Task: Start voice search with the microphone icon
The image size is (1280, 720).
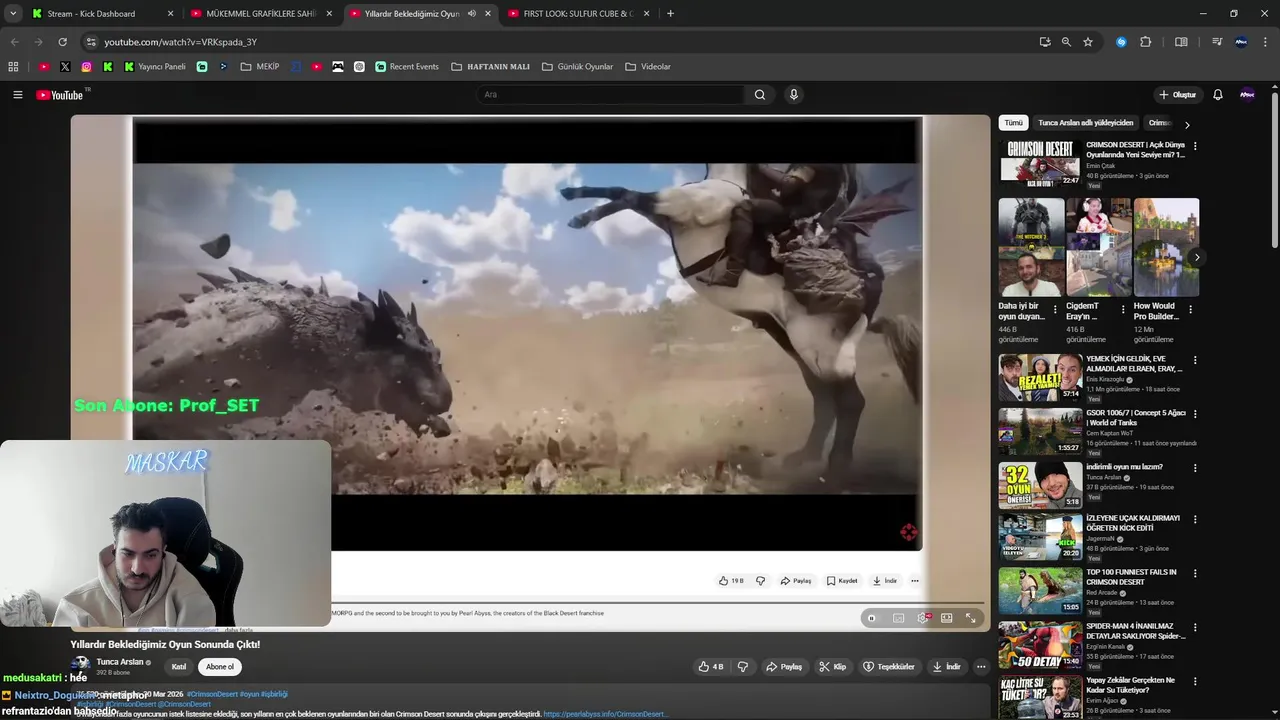Action: pos(794,95)
